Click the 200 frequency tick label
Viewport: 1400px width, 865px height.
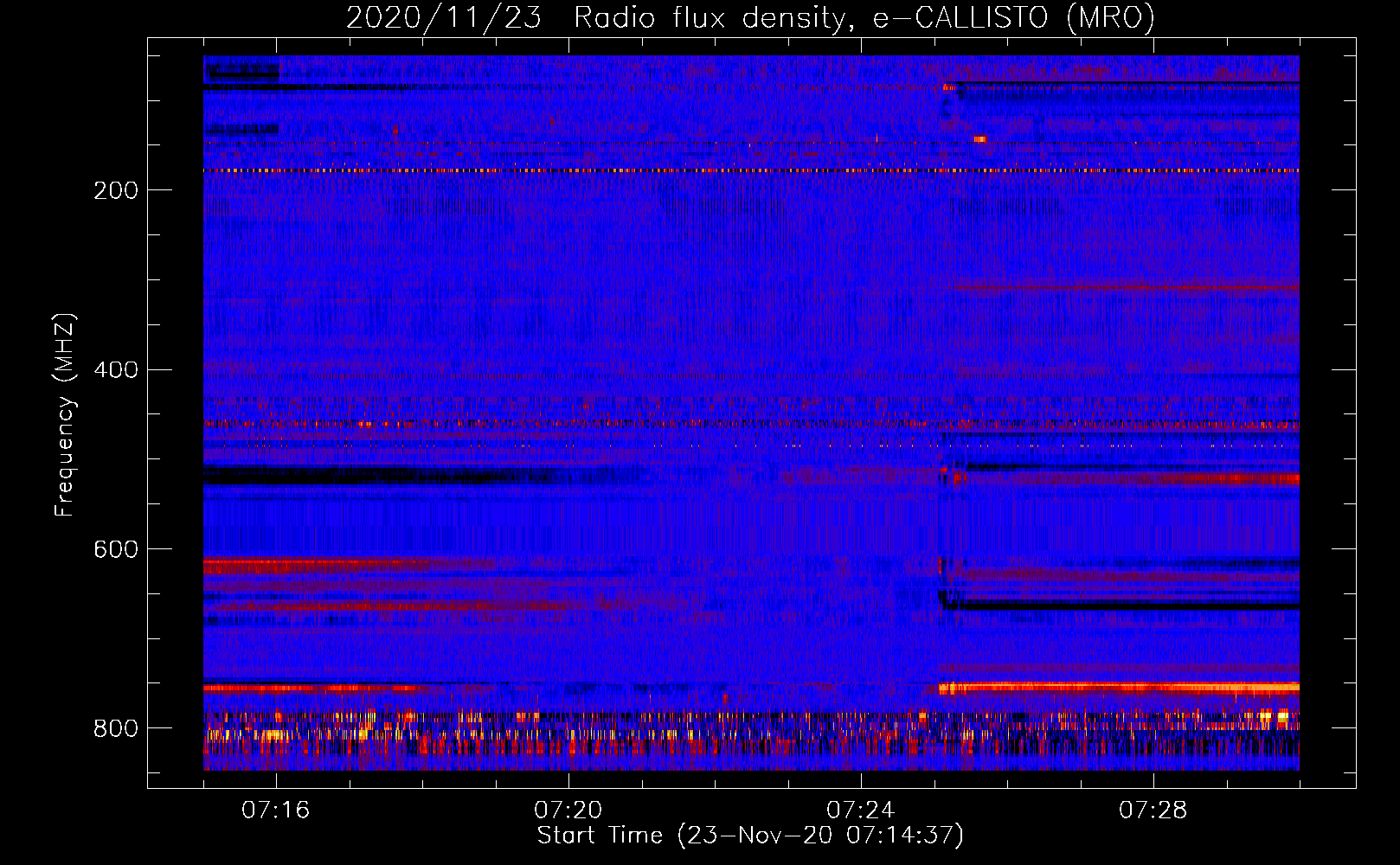tap(116, 190)
